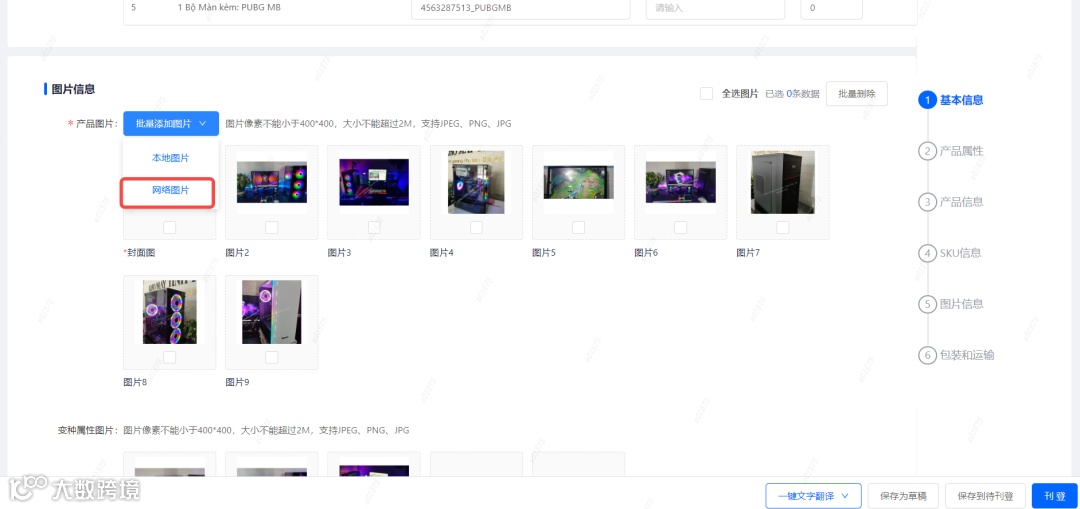The width and height of the screenshot is (1080, 509).
Task: Tick the checkbox under 封面图
Action: coord(169,227)
